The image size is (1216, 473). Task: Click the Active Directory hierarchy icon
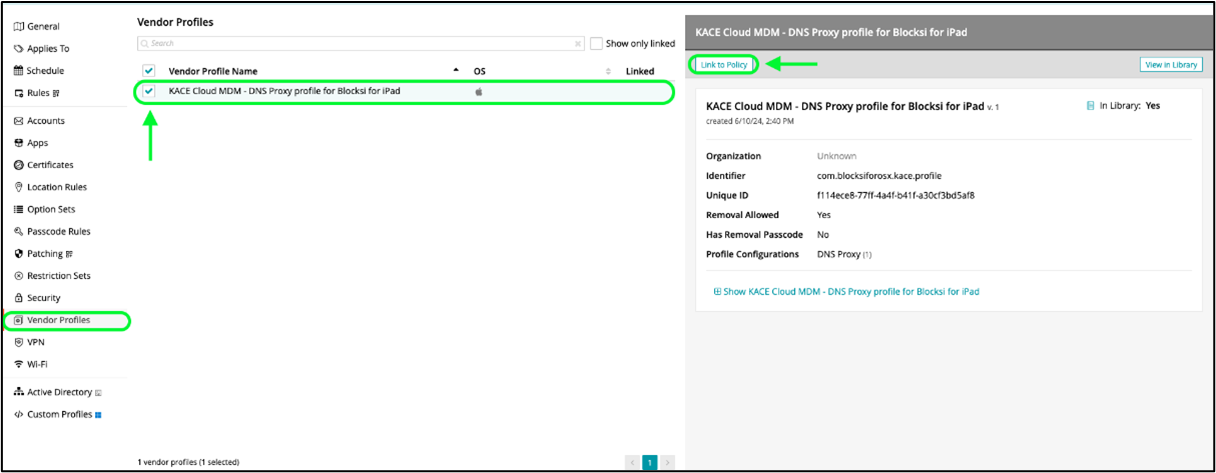pyautogui.click(x=19, y=392)
